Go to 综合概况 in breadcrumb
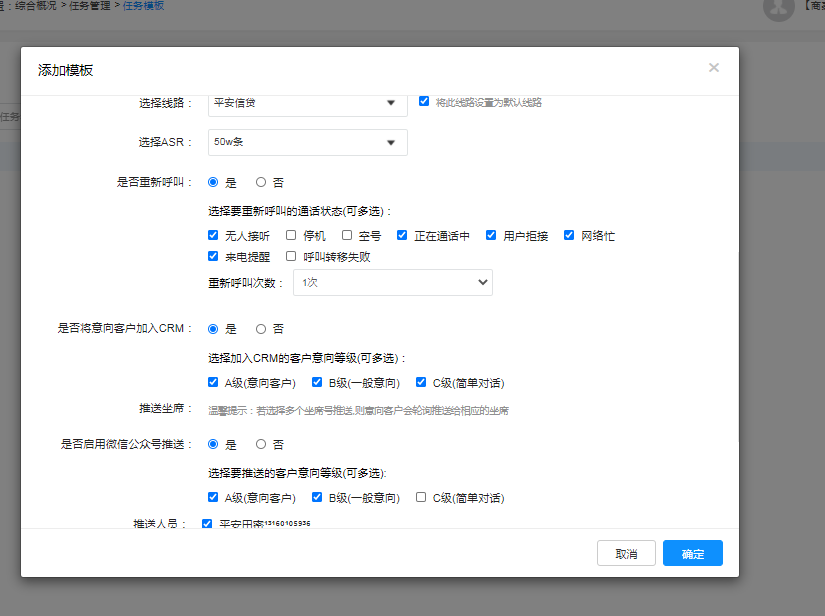Image resolution: width=825 pixels, height=616 pixels. (36, 6)
